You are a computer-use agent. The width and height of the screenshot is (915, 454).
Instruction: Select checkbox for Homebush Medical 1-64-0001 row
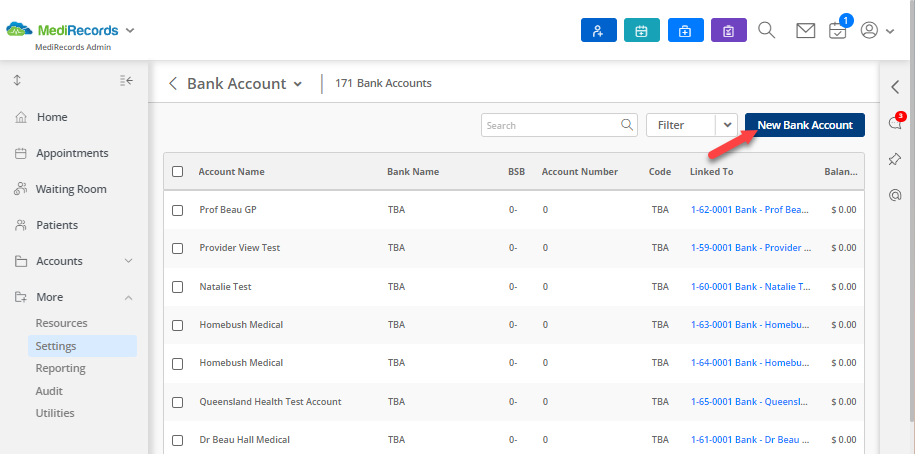177,364
